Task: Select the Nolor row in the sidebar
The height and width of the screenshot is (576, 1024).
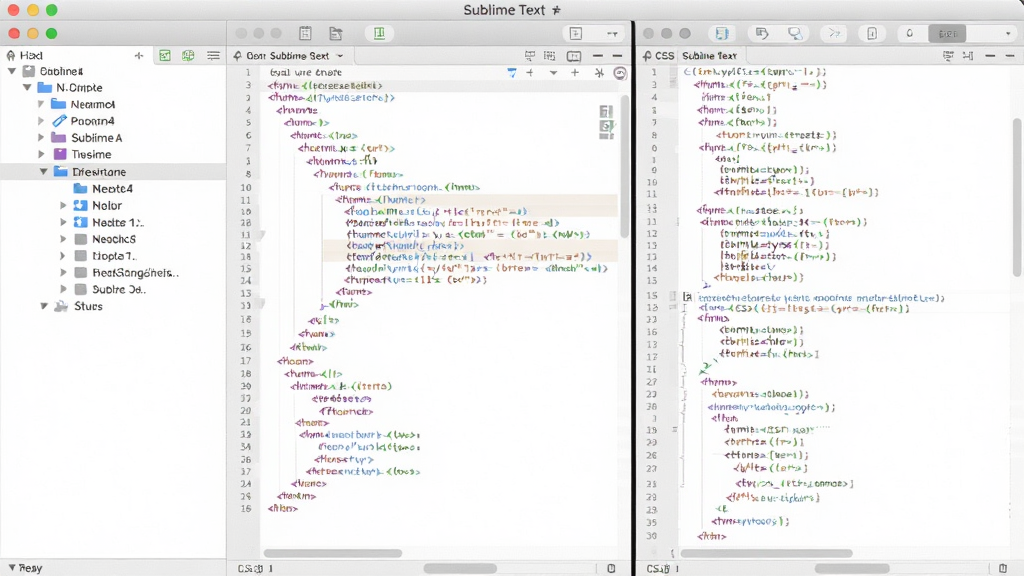Action: pyautogui.click(x=113, y=205)
